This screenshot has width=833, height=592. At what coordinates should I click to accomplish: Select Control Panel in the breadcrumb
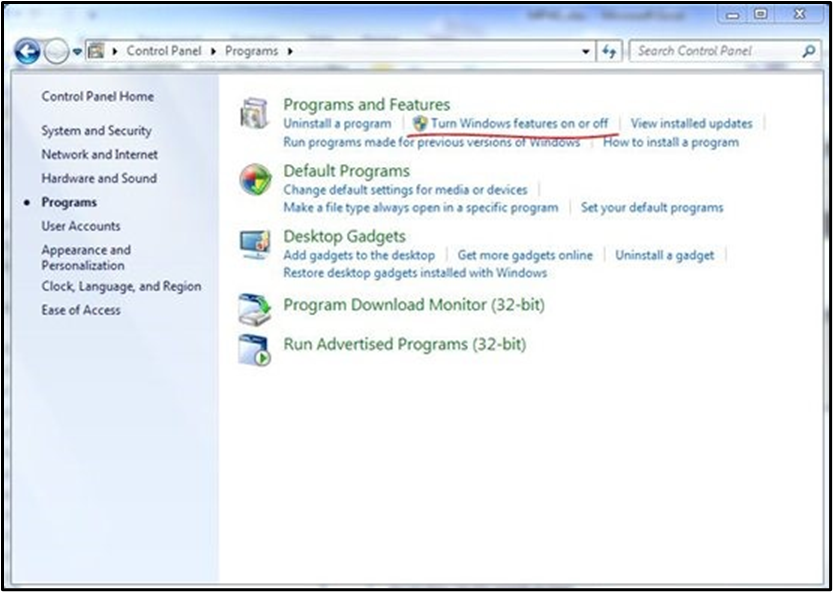tap(163, 51)
